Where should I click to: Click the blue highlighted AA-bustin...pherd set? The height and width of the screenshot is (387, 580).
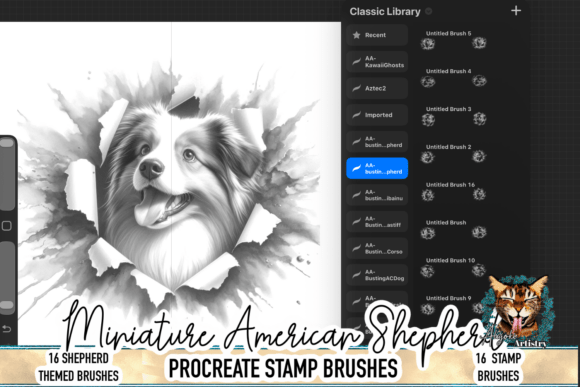pyautogui.click(x=377, y=168)
